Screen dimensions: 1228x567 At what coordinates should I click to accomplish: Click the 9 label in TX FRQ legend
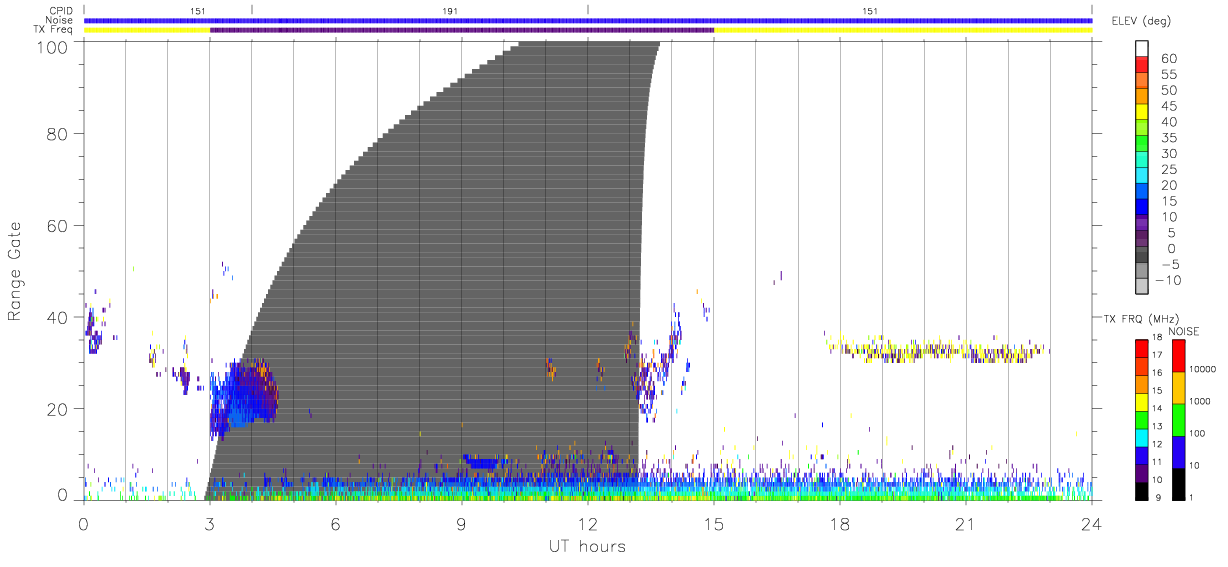(x=1159, y=497)
